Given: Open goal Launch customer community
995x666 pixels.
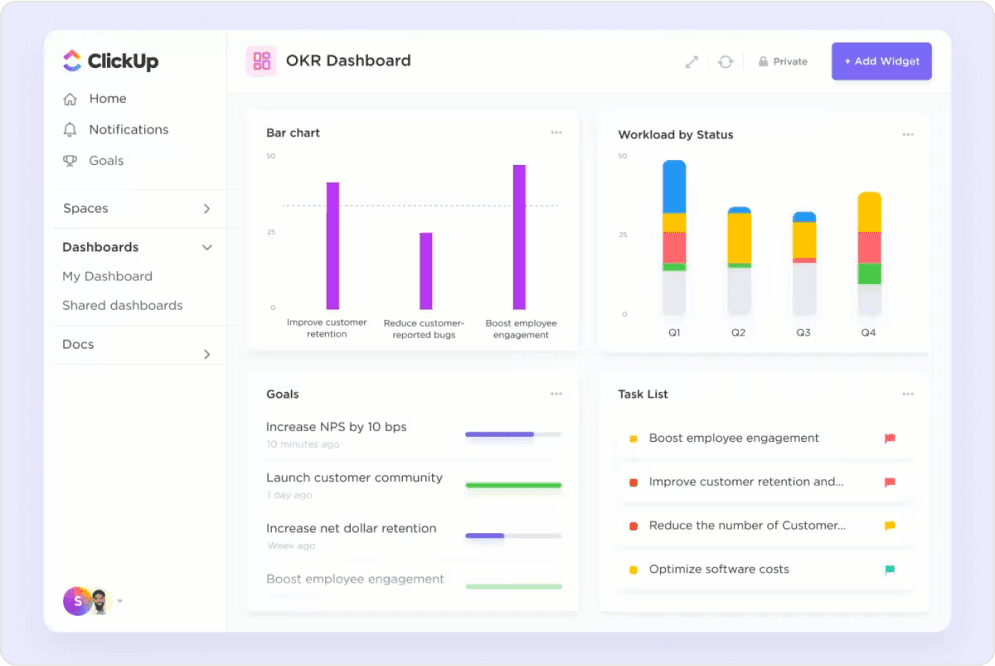Looking at the screenshot, I should [354, 478].
